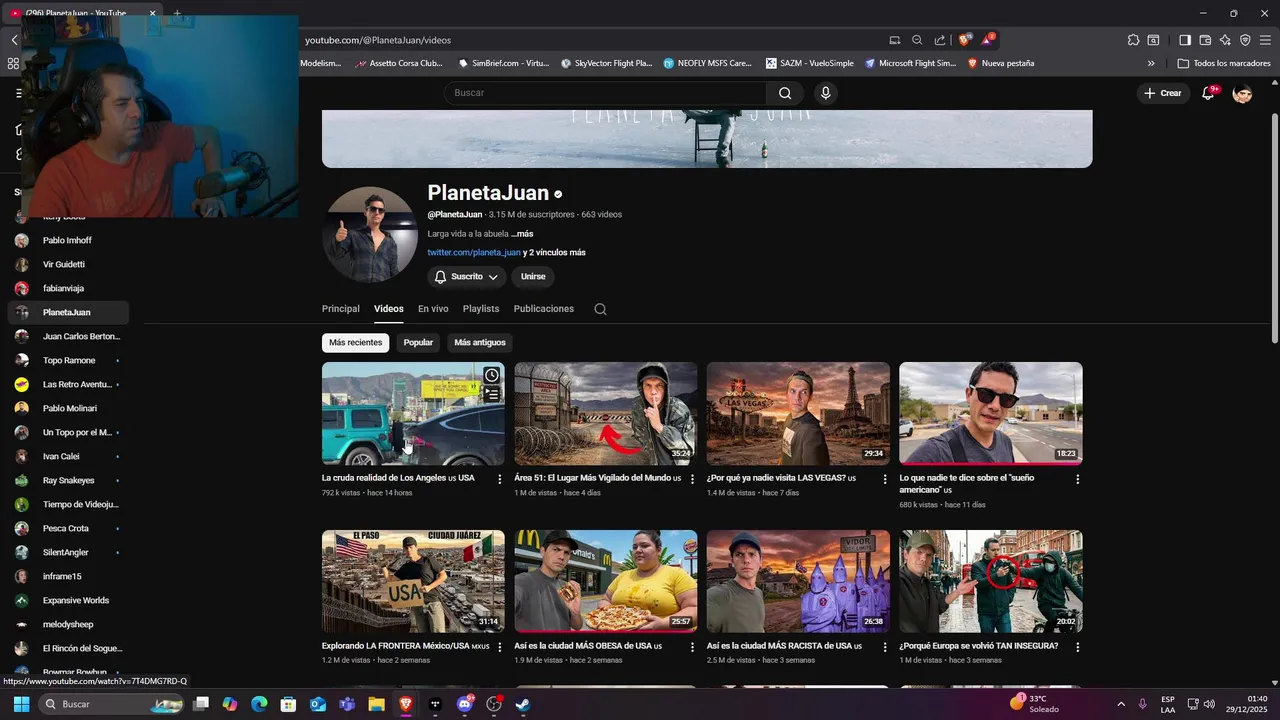The width and height of the screenshot is (1280, 720).
Task: Open the YouTube account avatar menu
Action: [1242, 93]
